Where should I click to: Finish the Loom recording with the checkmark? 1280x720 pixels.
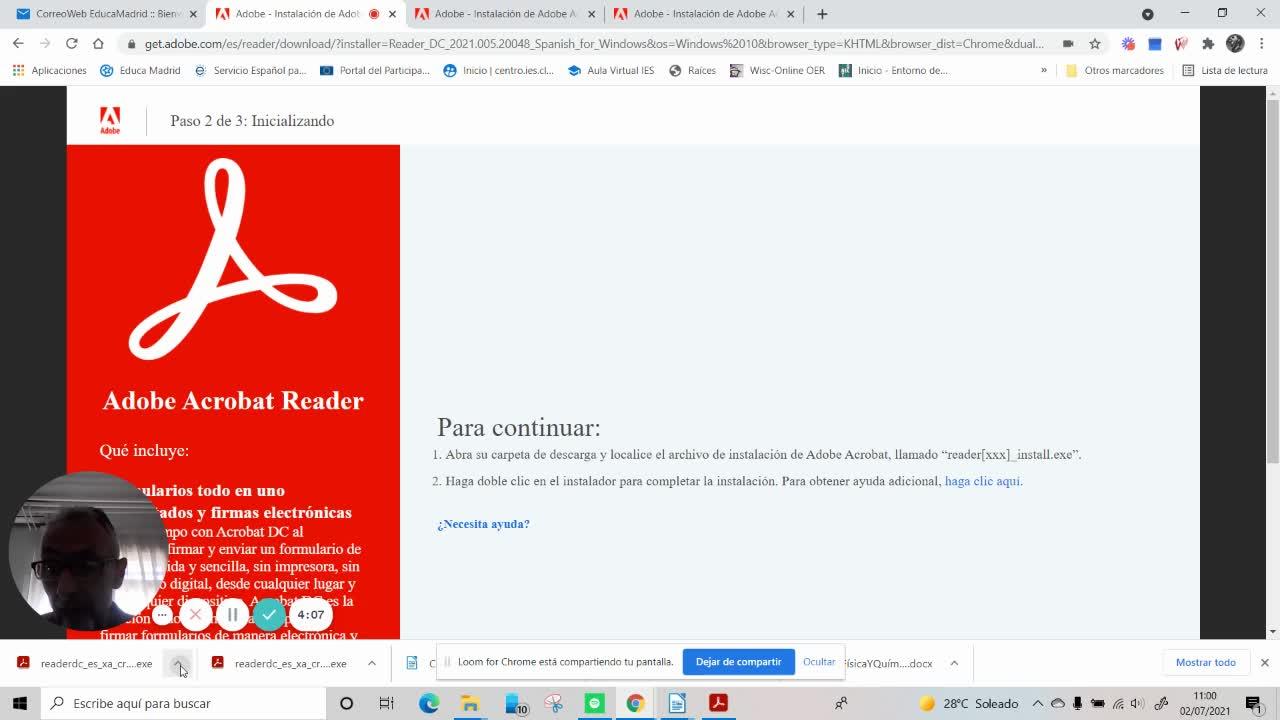(268, 615)
